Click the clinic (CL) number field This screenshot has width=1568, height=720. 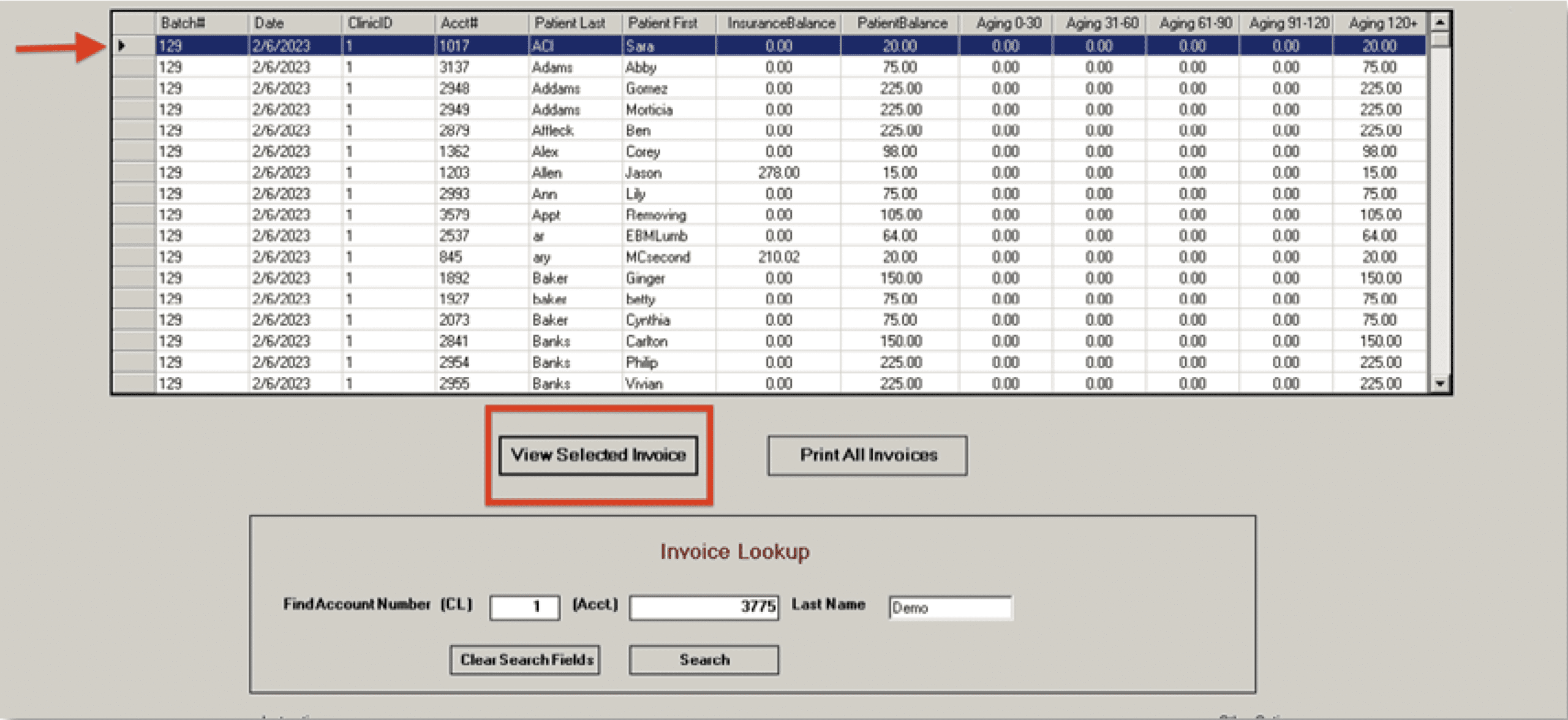[524, 607]
